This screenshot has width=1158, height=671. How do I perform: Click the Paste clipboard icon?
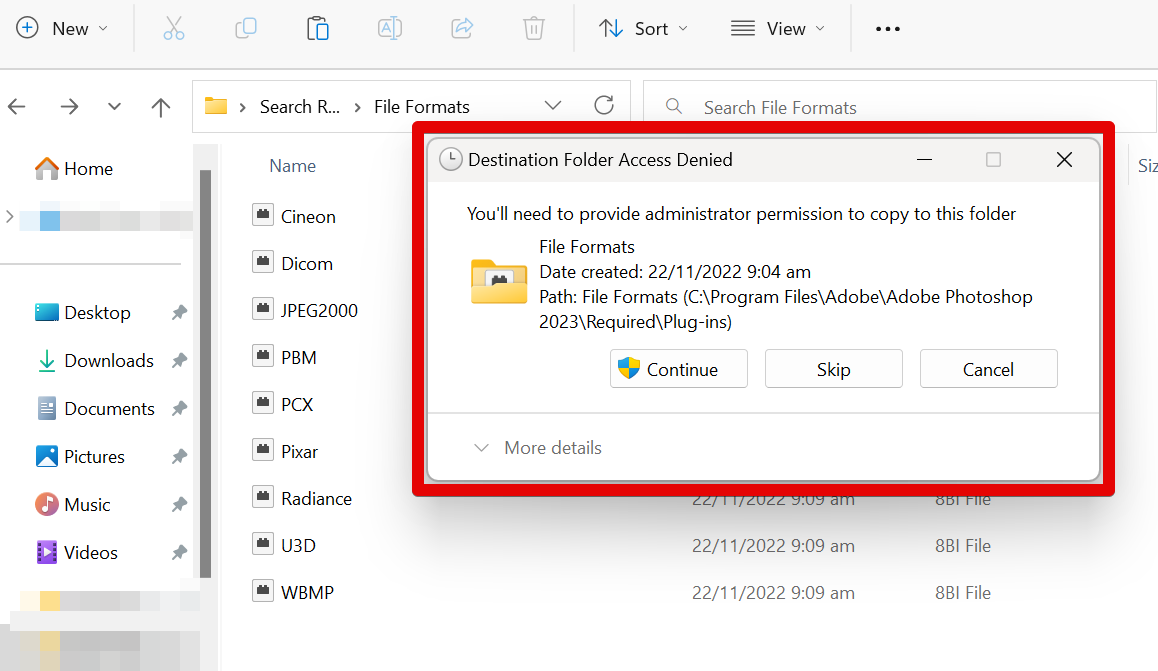coord(317,29)
